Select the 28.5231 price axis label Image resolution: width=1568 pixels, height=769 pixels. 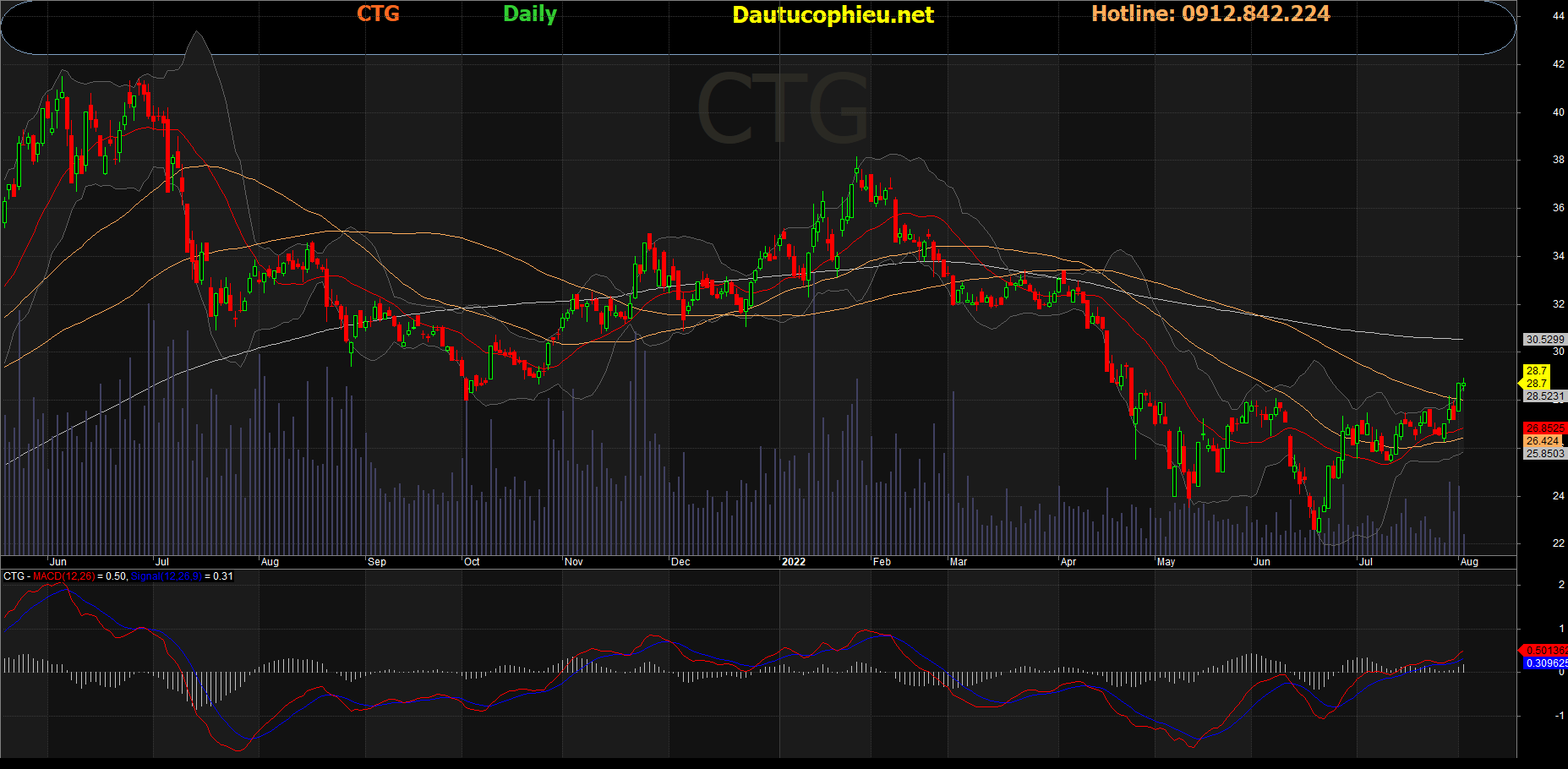[1544, 395]
